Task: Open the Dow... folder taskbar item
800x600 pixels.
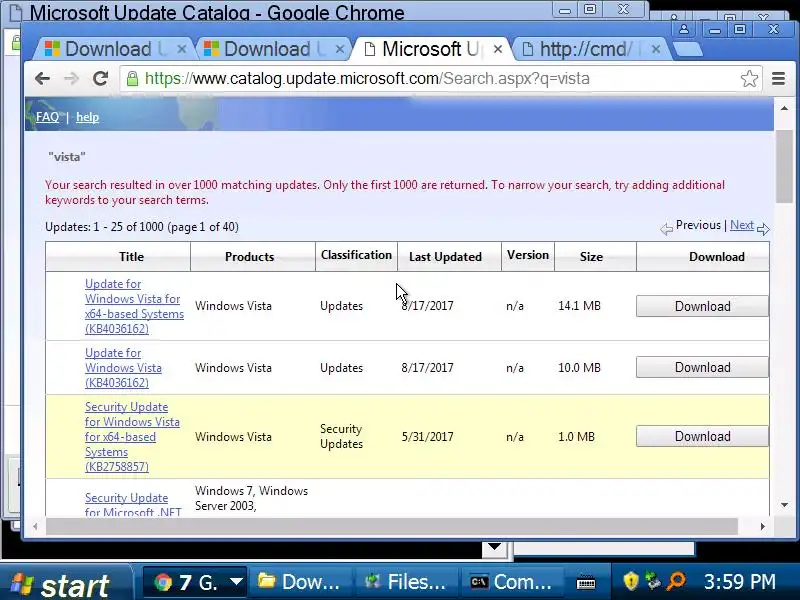Action: (299, 582)
